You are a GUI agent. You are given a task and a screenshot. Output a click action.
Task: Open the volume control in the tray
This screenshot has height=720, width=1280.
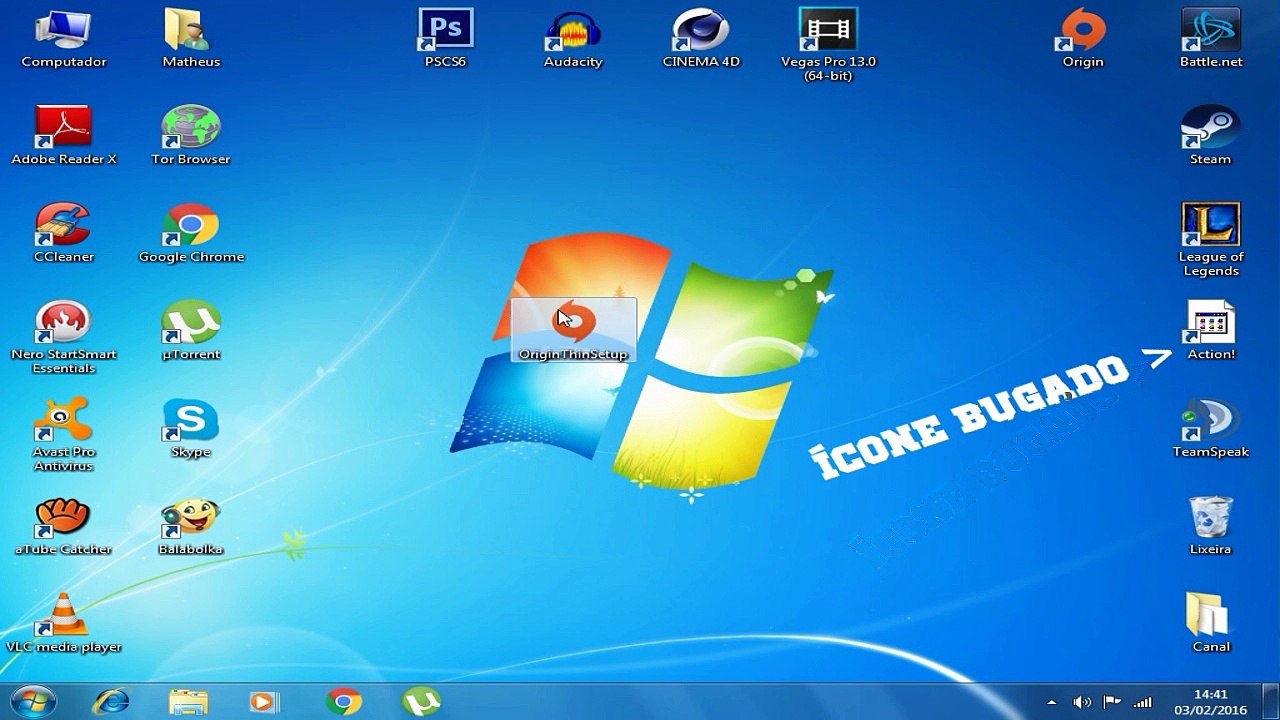(x=1081, y=702)
